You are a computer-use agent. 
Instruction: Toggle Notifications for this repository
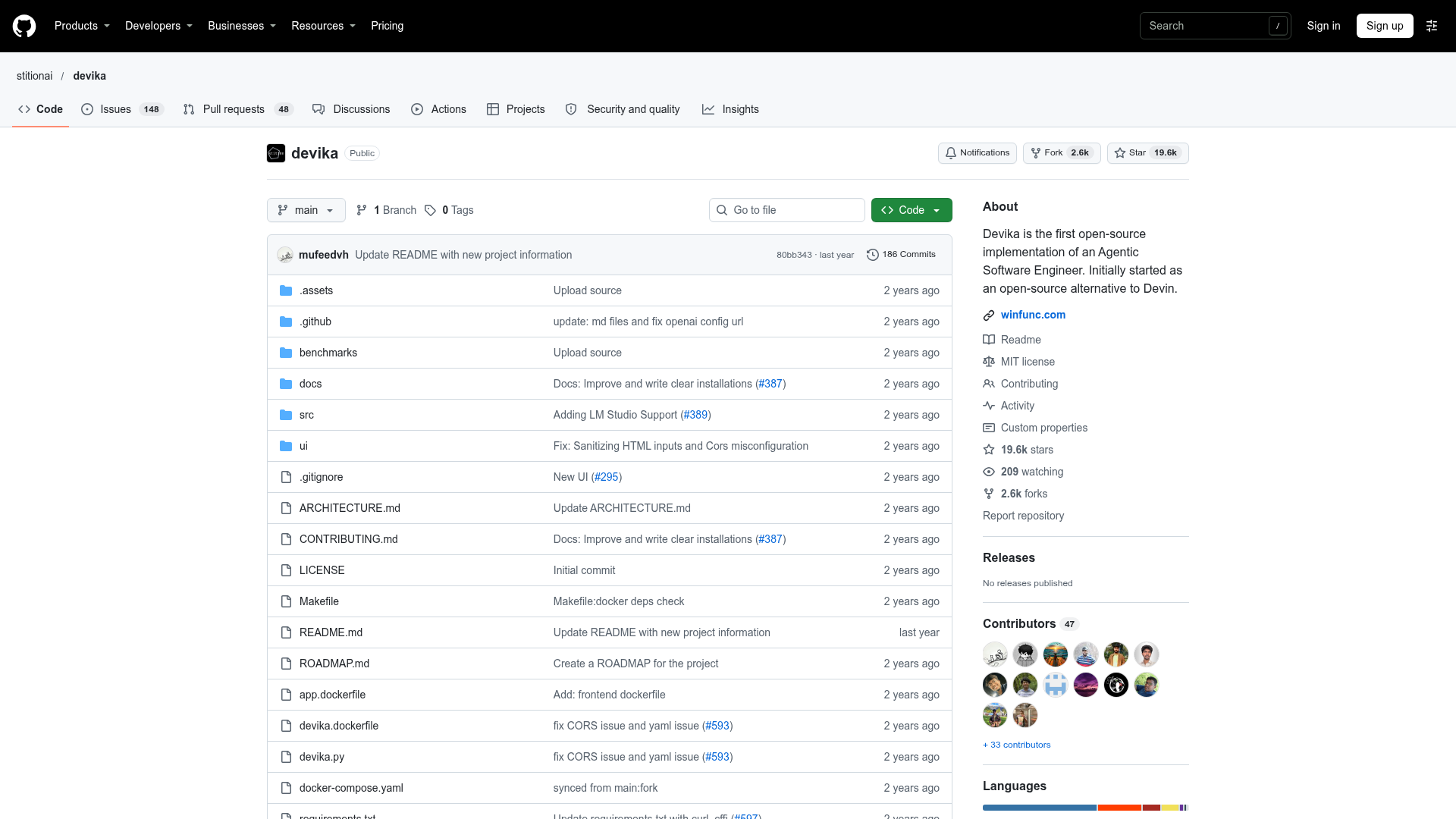click(x=977, y=153)
